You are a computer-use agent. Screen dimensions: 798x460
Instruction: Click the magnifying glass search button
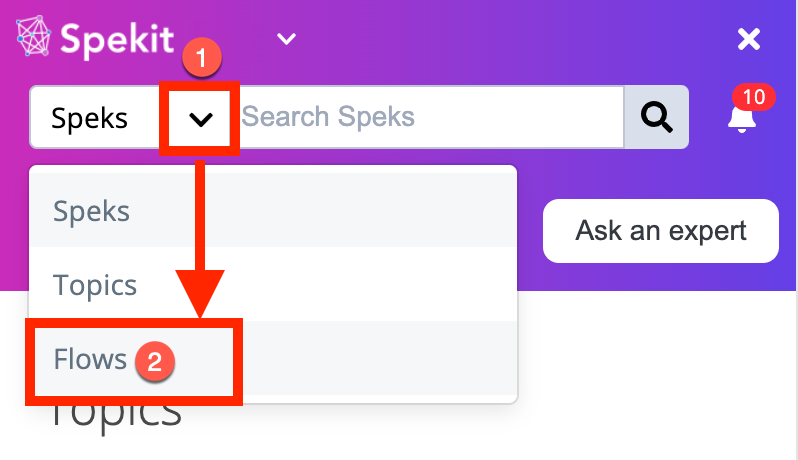[657, 117]
